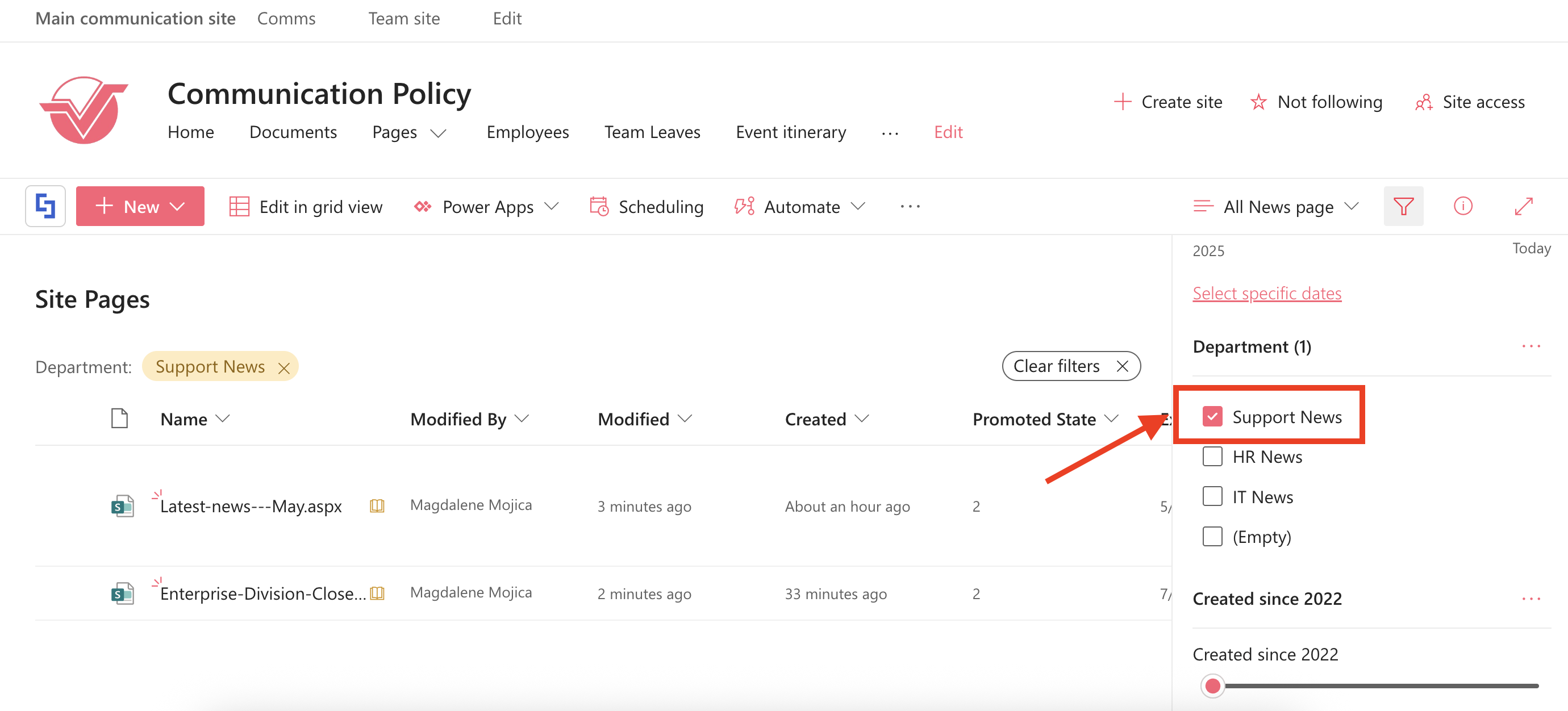Open the Select specific dates link
The height and width of the screenshot is (711, 1568).
click(1267, 293)
